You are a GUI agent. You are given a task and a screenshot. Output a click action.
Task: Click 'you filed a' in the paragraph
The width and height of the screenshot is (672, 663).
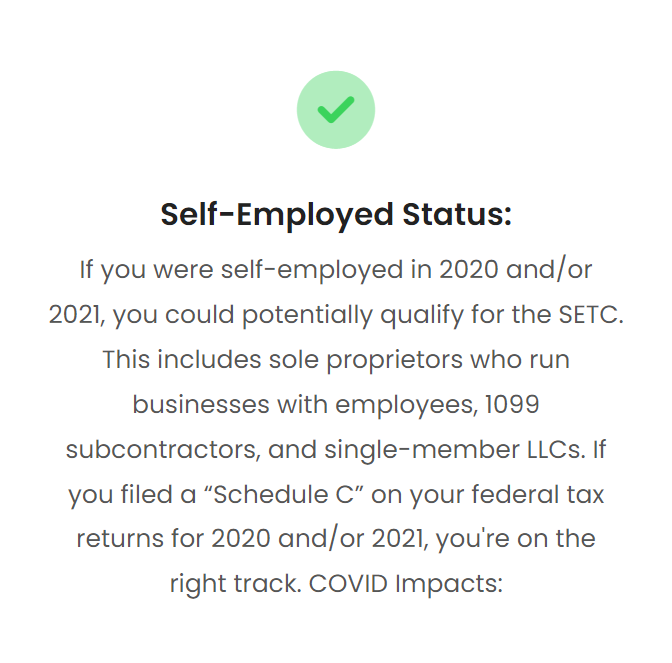point(132,495)
